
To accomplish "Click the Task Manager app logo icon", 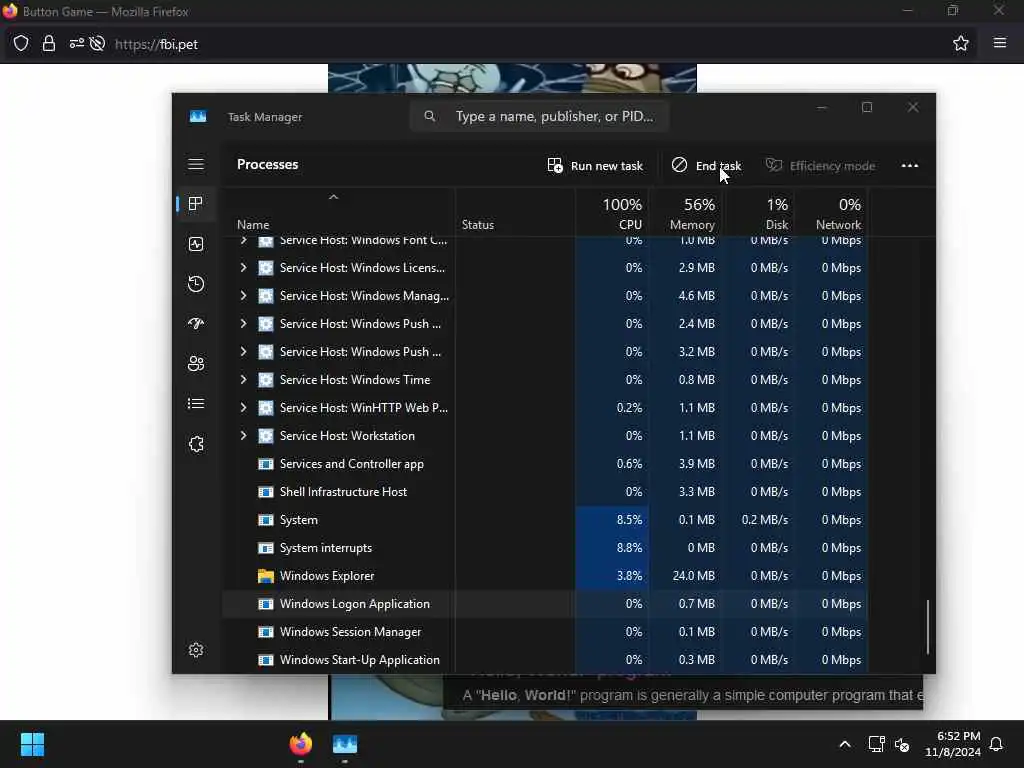I will (x=198, y=116).
